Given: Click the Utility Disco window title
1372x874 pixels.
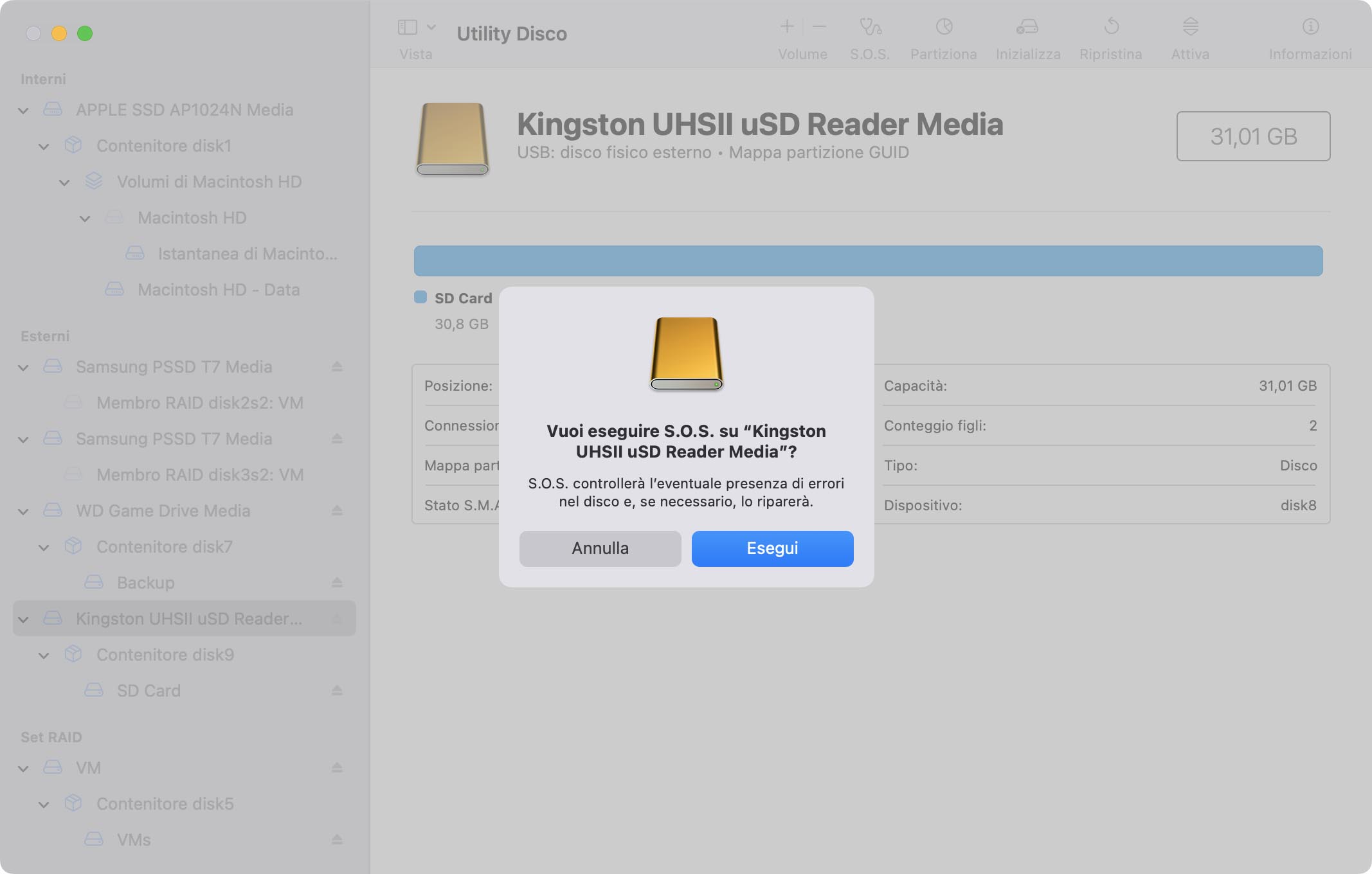Looking at the screenshot, I should [x=512, y=33].
